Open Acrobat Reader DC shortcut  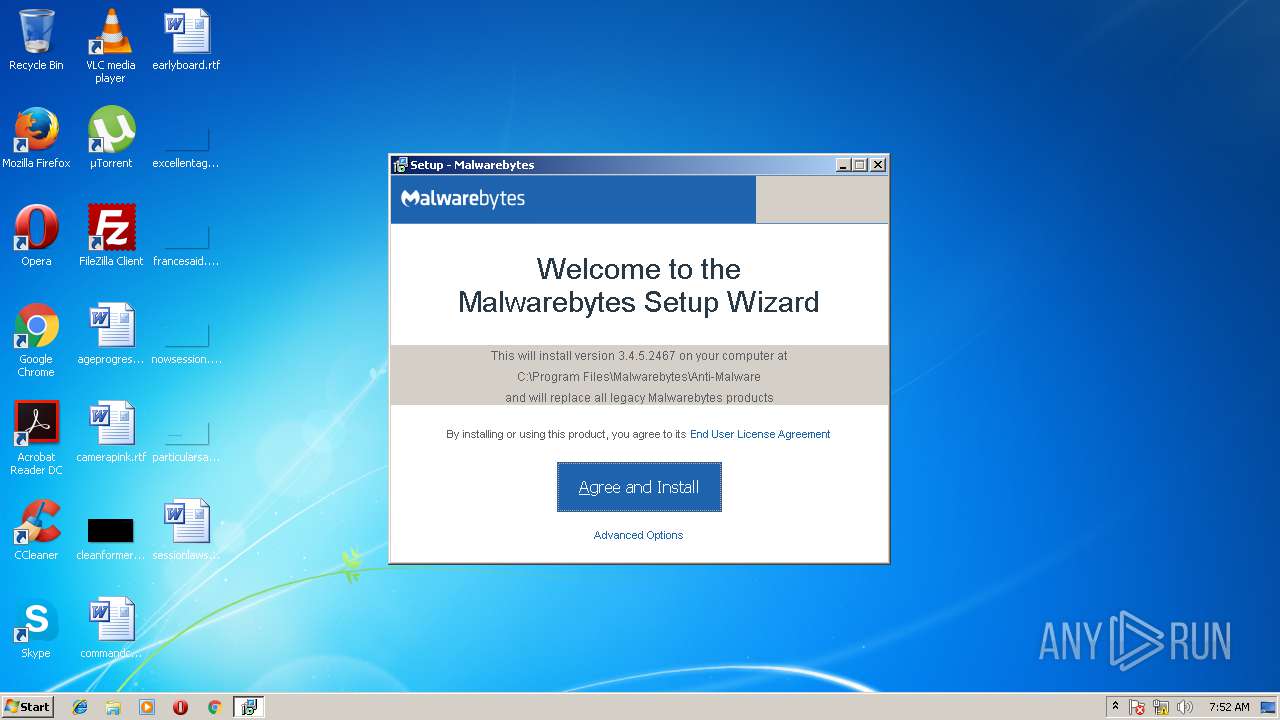coord(36,438)
